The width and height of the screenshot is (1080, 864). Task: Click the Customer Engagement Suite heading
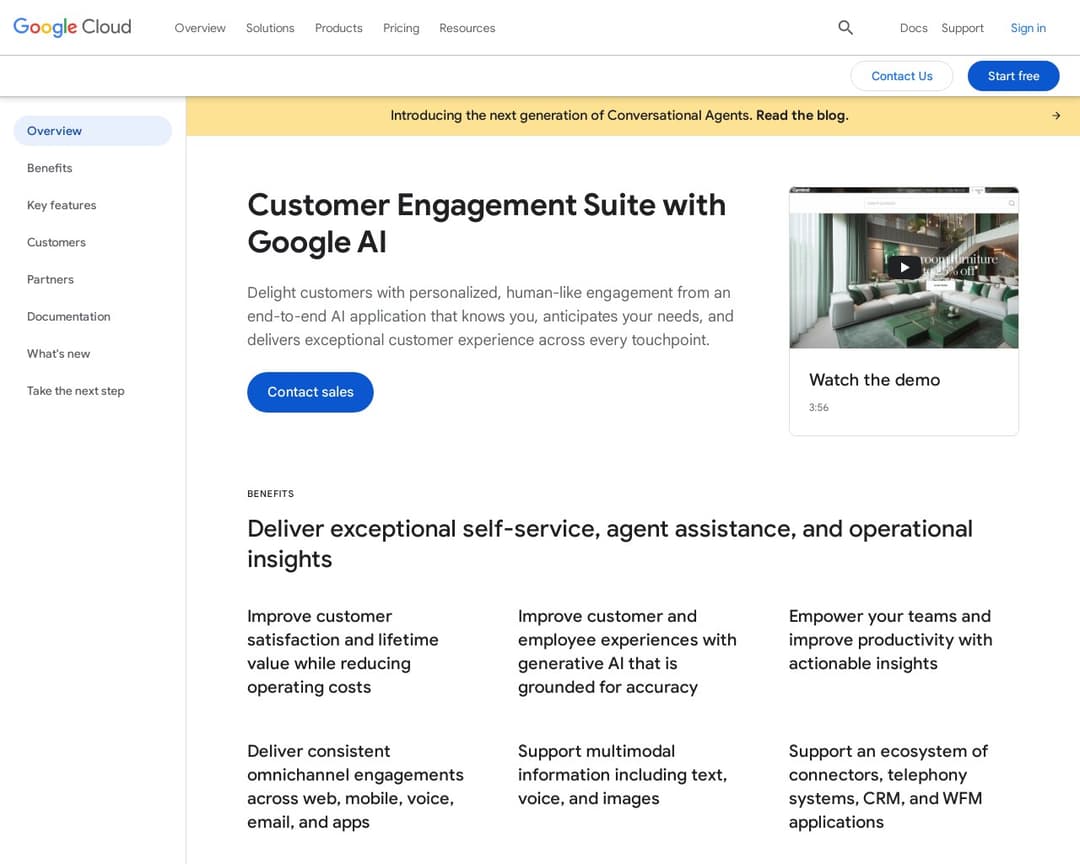tap(486, 223)
